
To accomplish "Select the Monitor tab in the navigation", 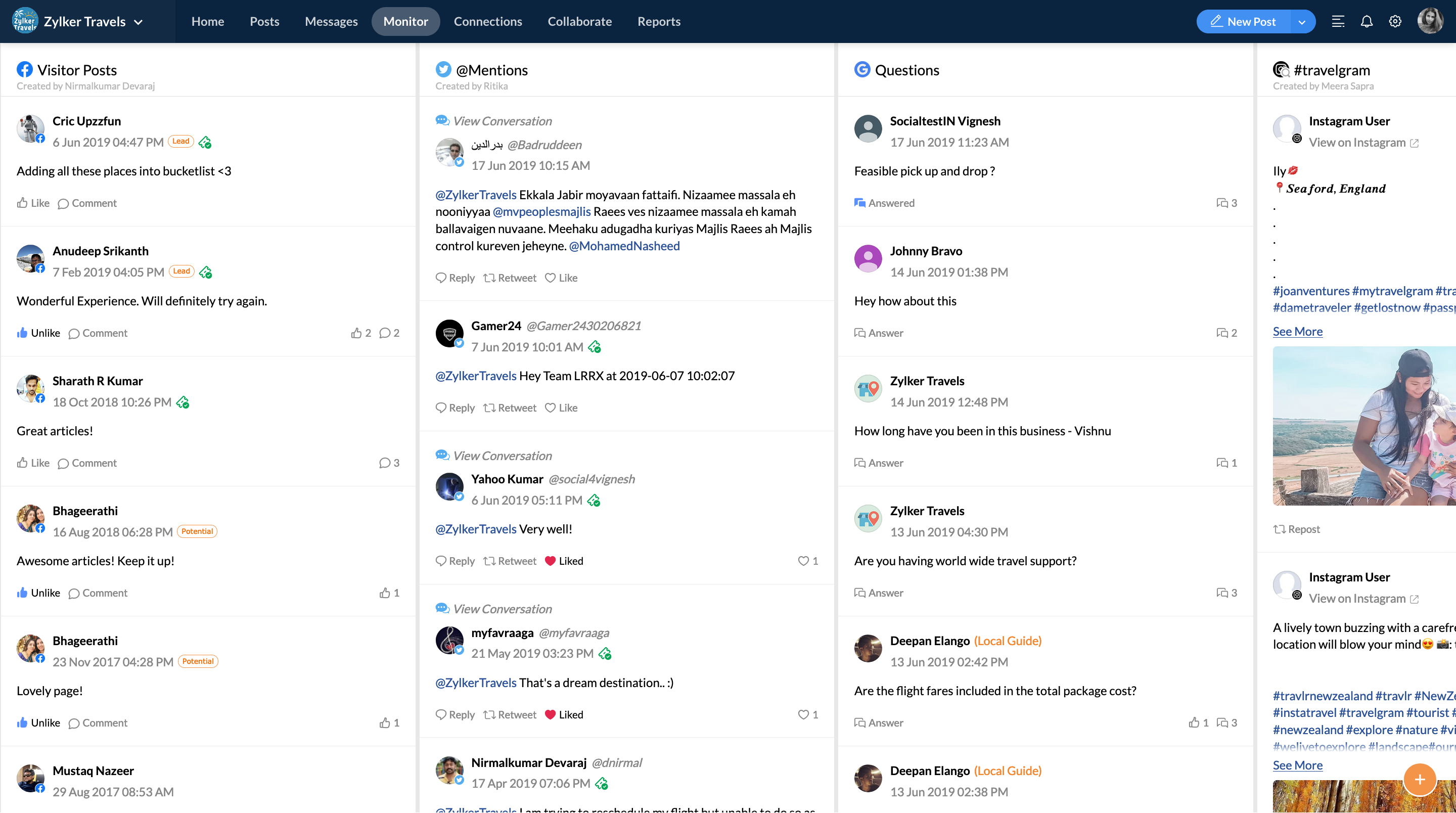I will (x=405, y=21).
